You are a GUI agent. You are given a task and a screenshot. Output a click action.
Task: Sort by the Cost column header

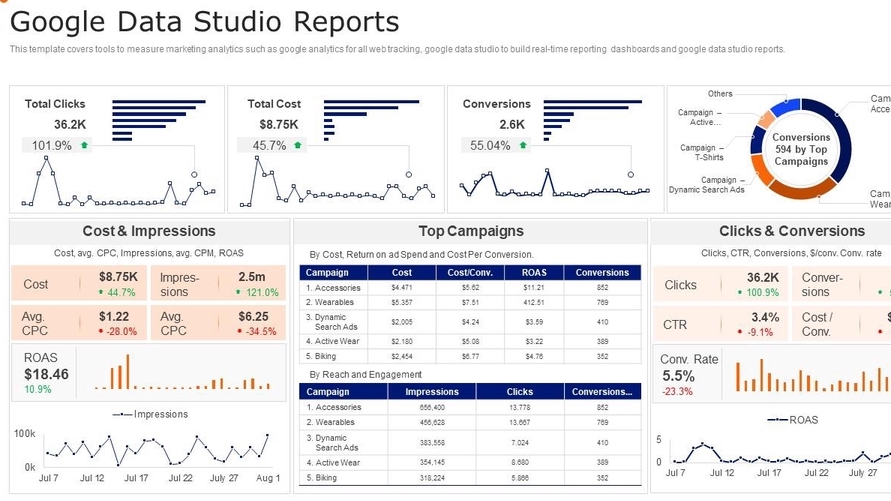click(402, 273)
